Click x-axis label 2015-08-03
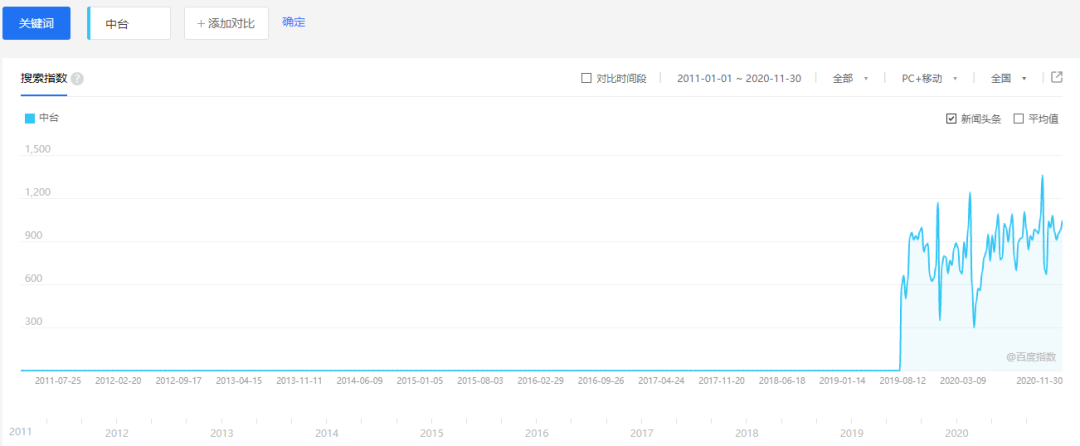 pyautogui.click(x=480, y=380)
